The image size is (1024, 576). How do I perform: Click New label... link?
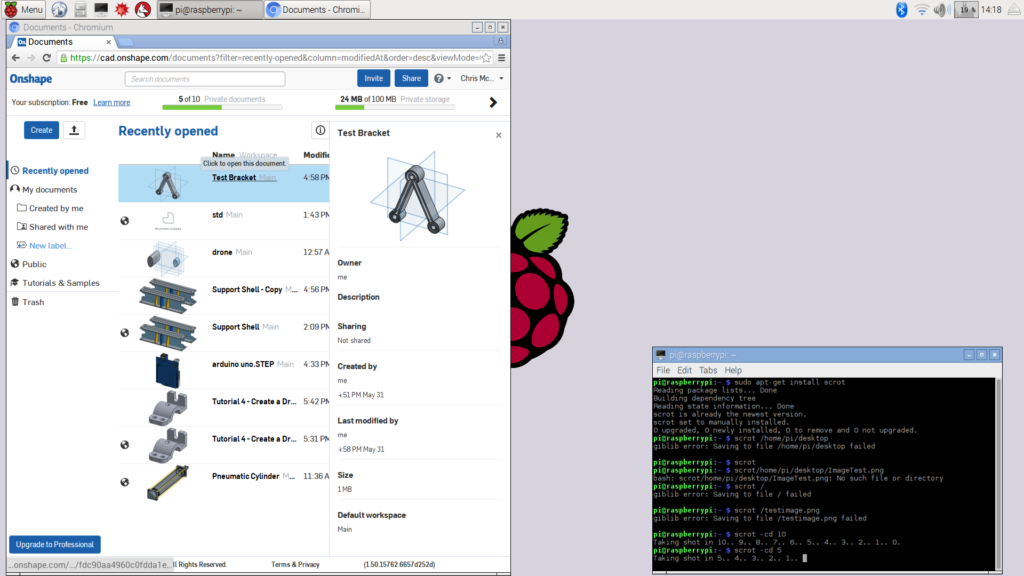pos(50,246)
